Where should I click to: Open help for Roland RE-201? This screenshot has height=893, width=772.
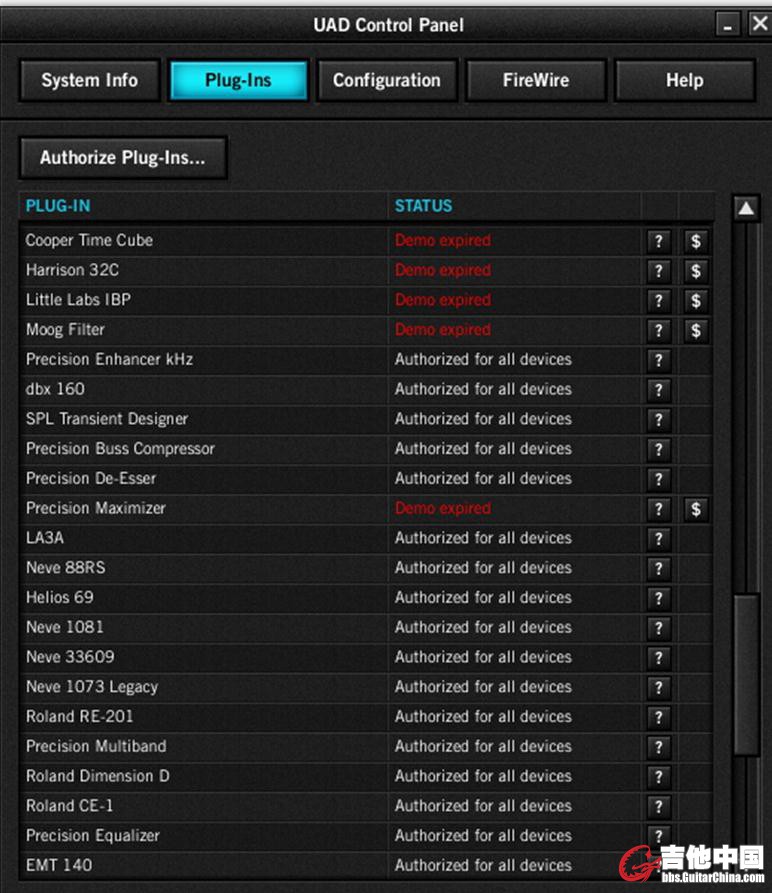(659, 718)
